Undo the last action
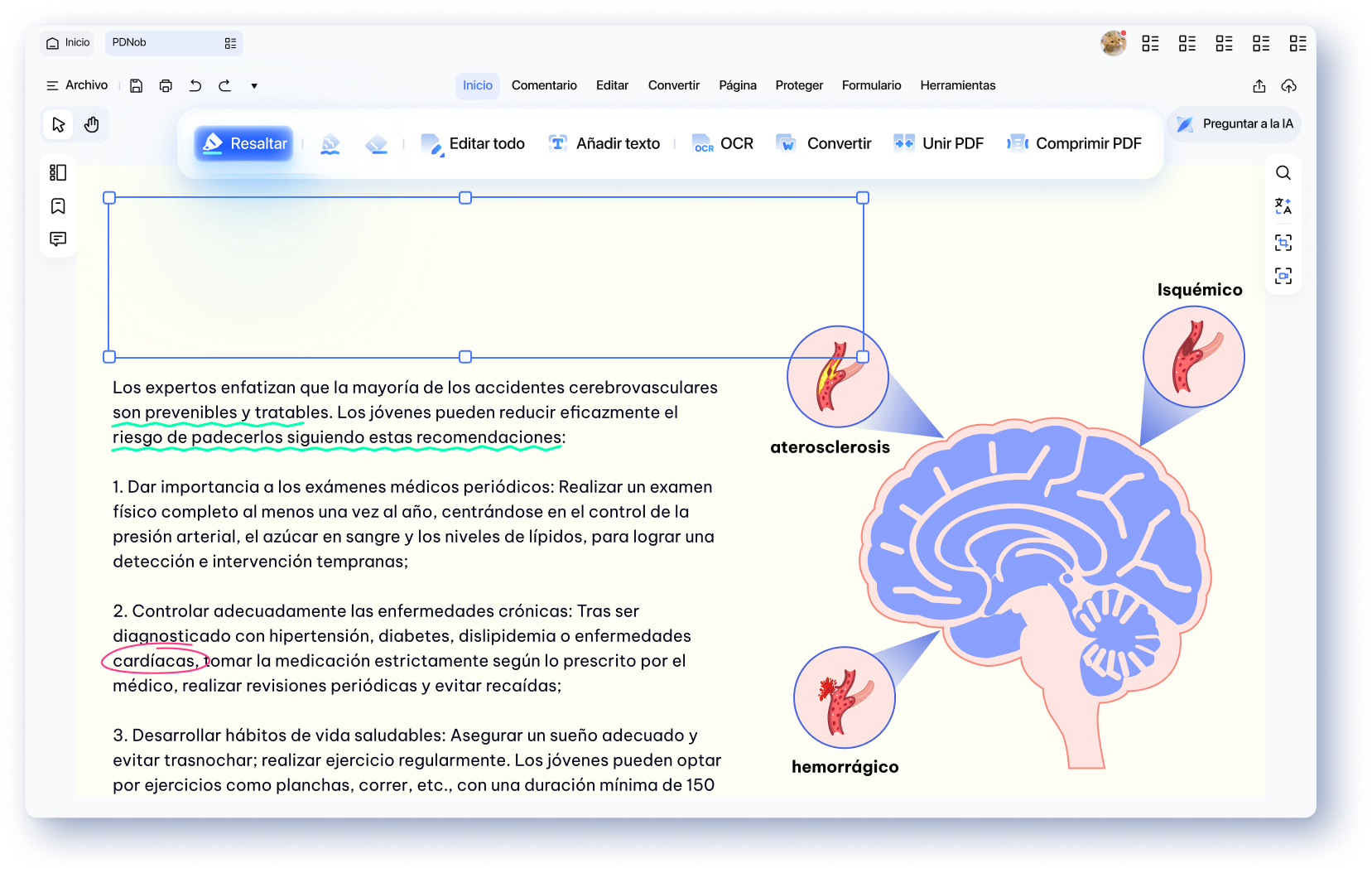This screenshot has width=1372, height=873. [x=195, y=85]
